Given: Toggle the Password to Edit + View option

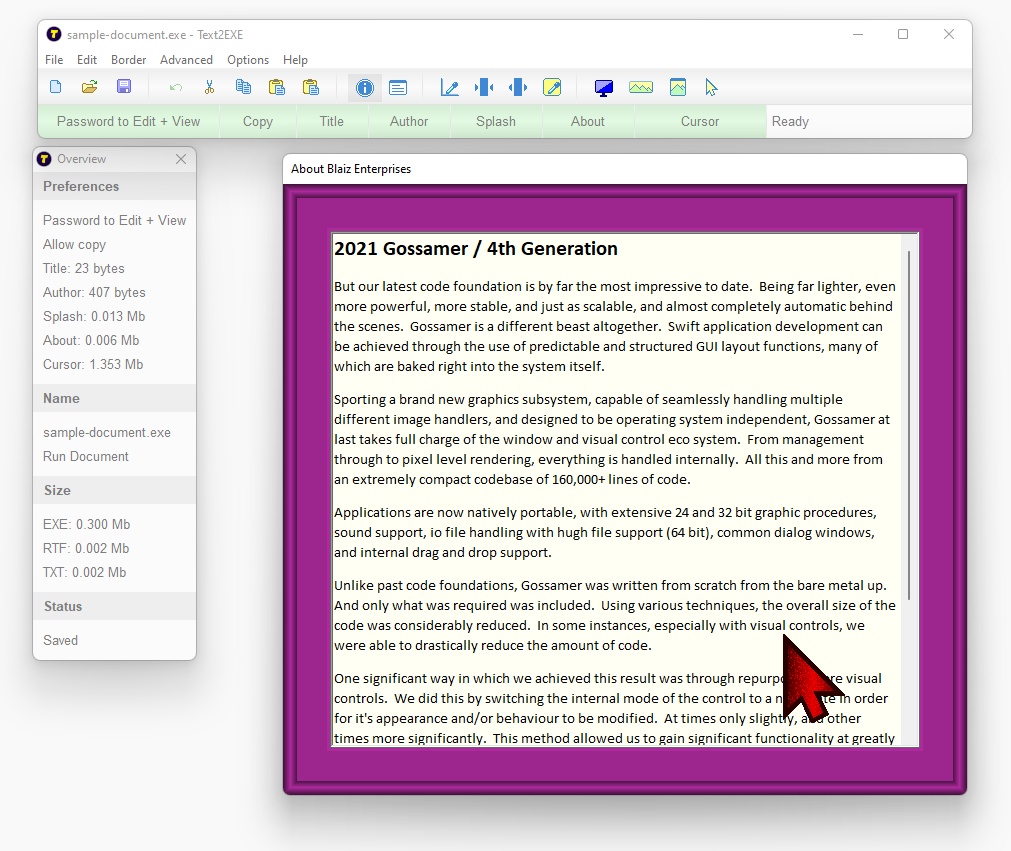Looking at the screenshot, I should 129,121.
